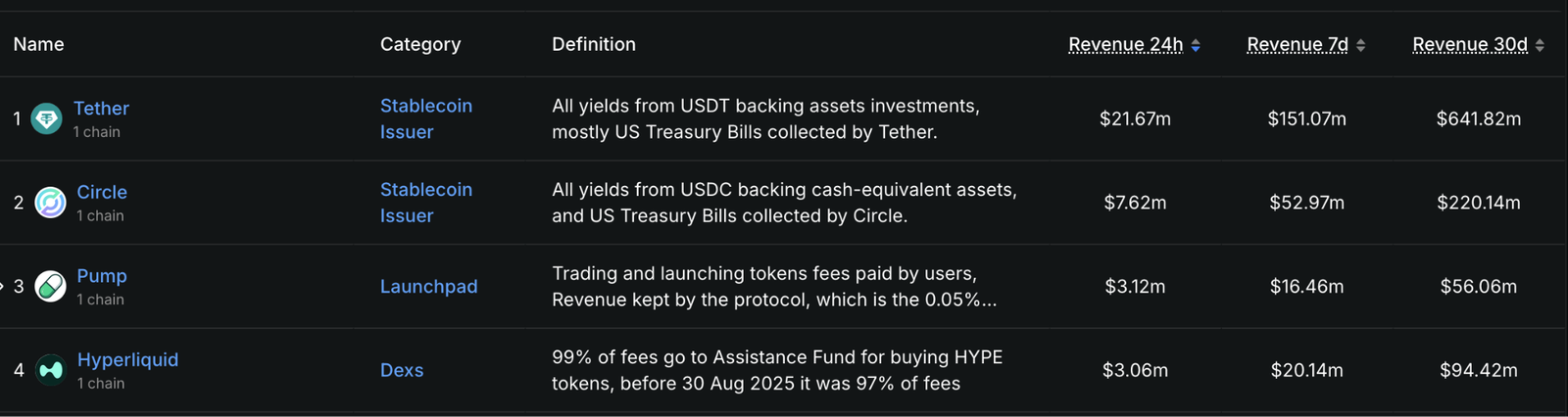Go to the Pump protocol page

click(102, 276)
